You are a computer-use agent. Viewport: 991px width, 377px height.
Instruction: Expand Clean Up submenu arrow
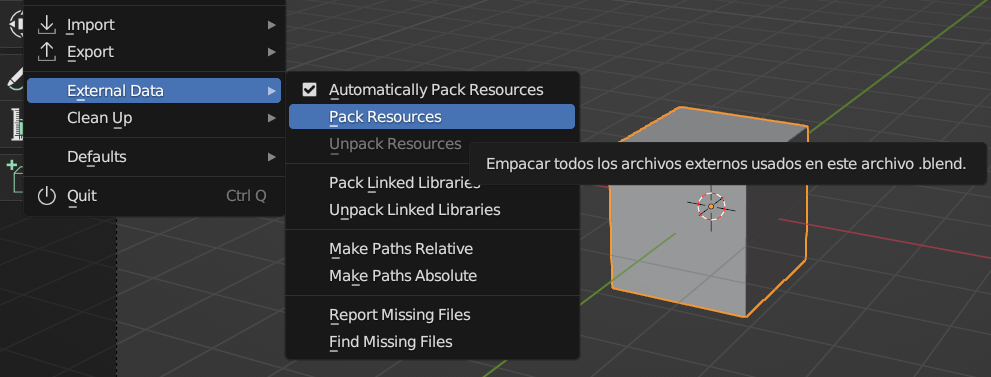[x=272, y=117]
